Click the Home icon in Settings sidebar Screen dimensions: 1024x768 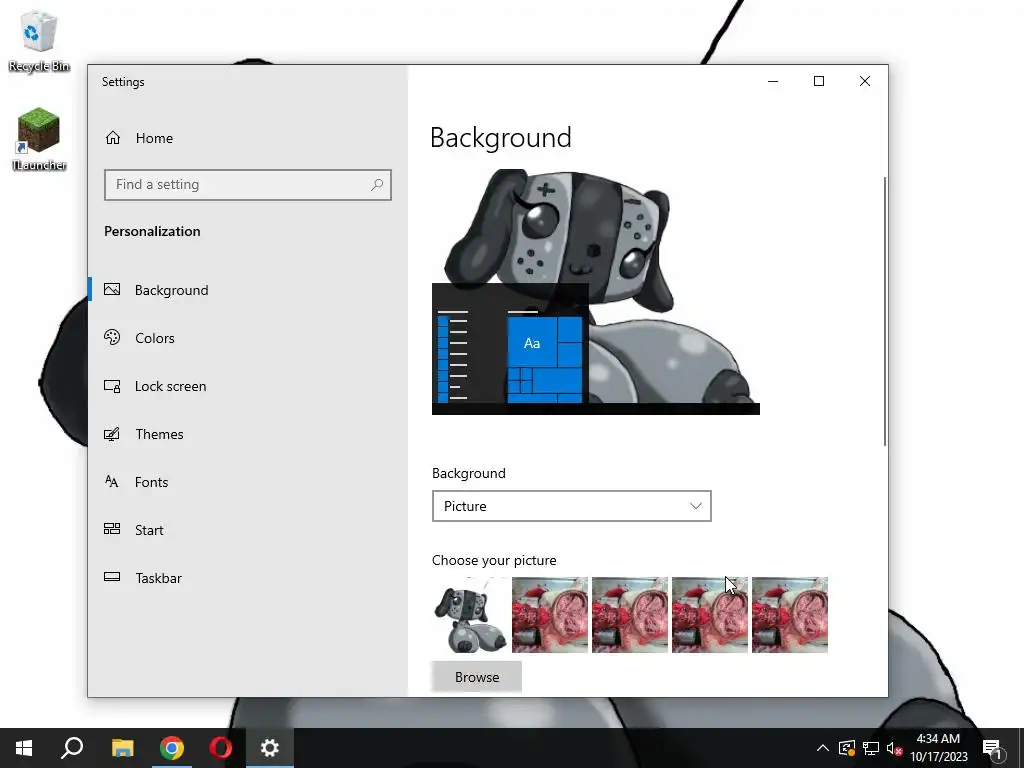click(113, 138)
